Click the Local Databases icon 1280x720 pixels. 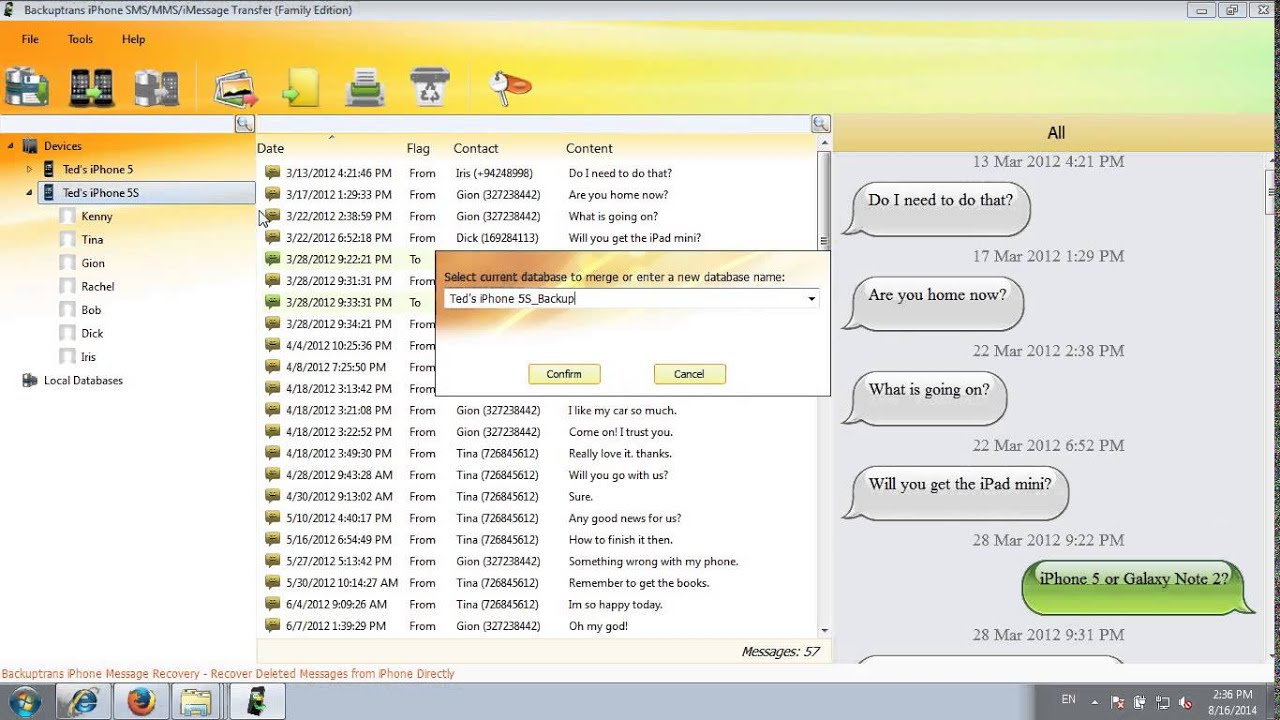click(x=29, y=380)
